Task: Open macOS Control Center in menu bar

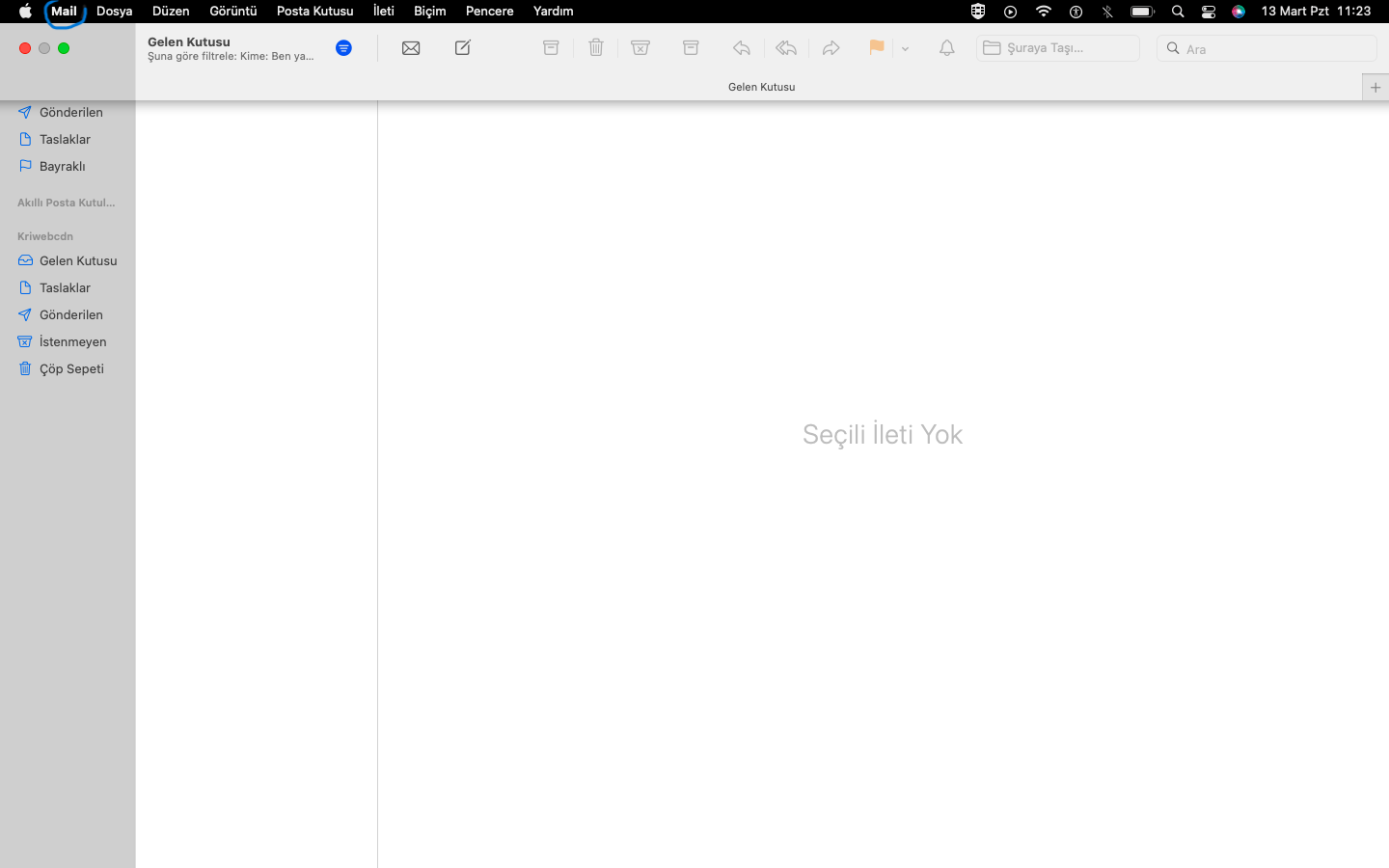Action: (x=1208, y=12)
